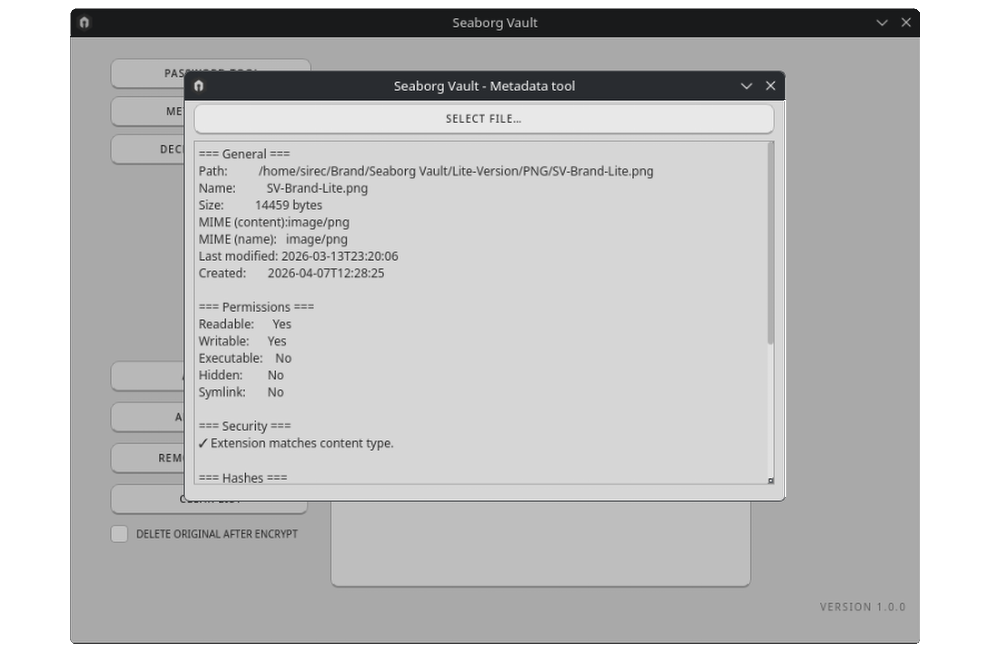Click Extension matches content type line
1000x650 pixels.
coord(296,443)
